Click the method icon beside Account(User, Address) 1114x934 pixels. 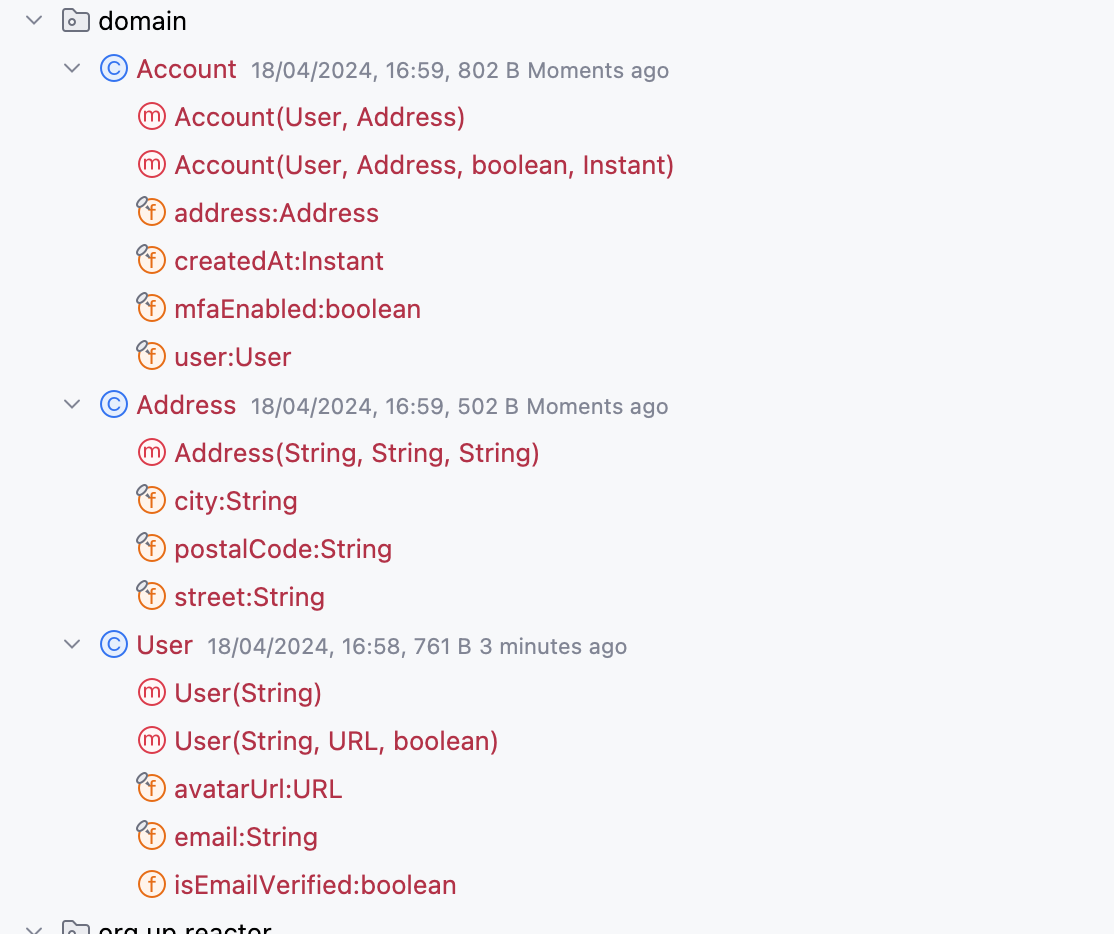(151, 117)
